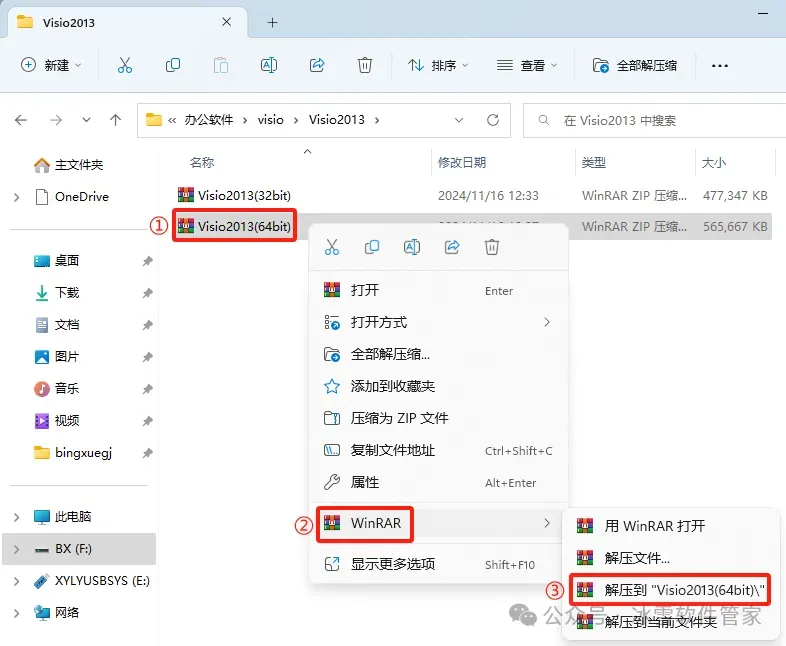Choose 压缩为 ZIP 文件 menu entry

pyautogui.click(x=439, y=418)
